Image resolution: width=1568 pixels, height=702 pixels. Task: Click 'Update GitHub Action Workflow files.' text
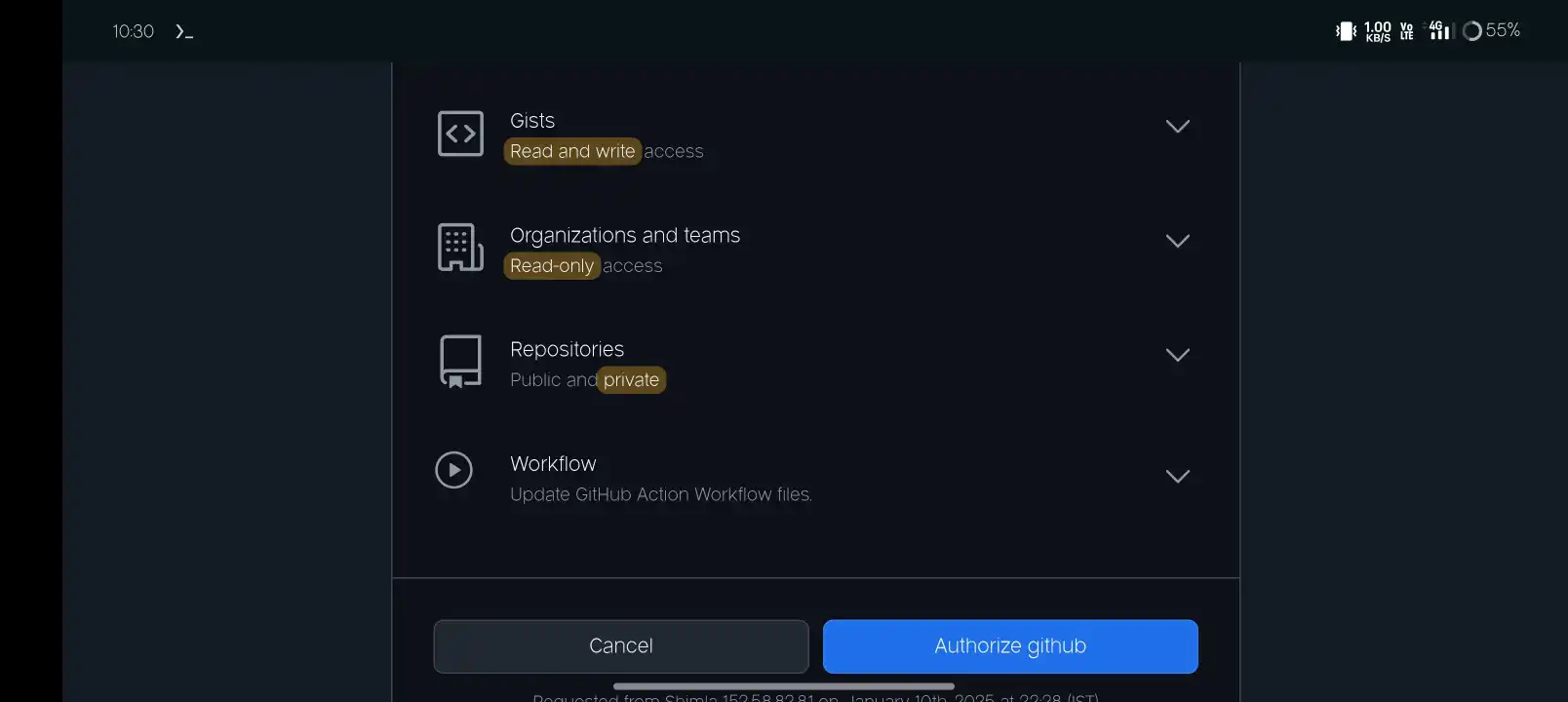click(x=661, y=494)
